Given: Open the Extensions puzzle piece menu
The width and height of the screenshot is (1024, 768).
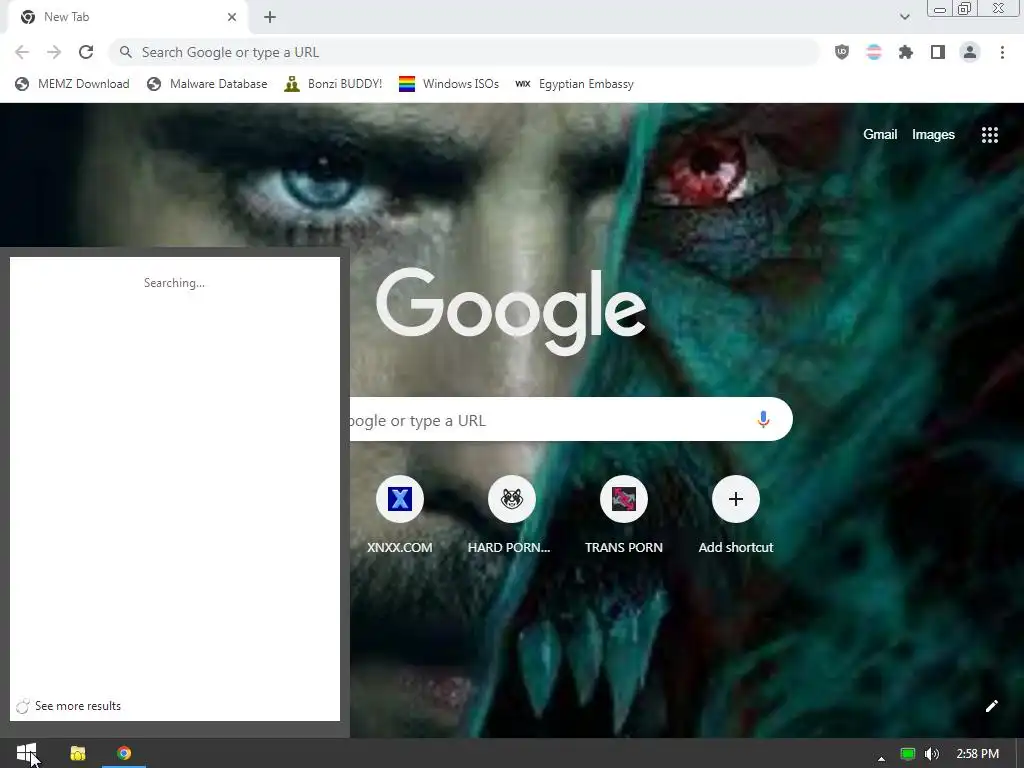Looking at the screenshot, I should coord(906,52).
